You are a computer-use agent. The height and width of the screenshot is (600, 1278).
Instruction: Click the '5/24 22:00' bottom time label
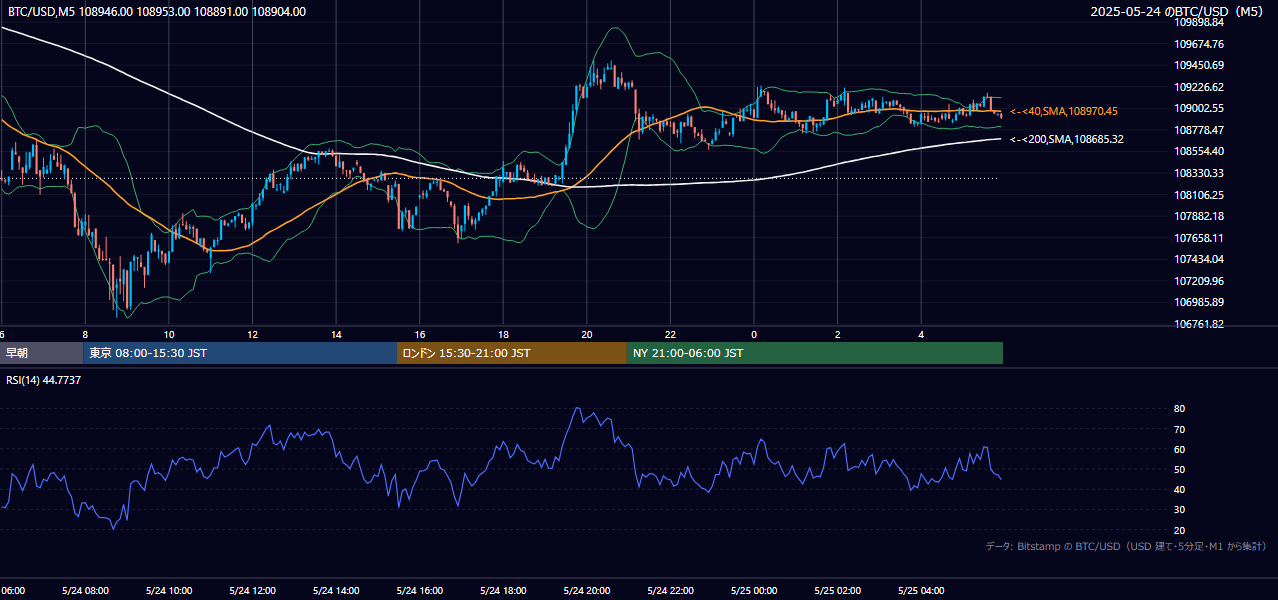pos(670,590)
